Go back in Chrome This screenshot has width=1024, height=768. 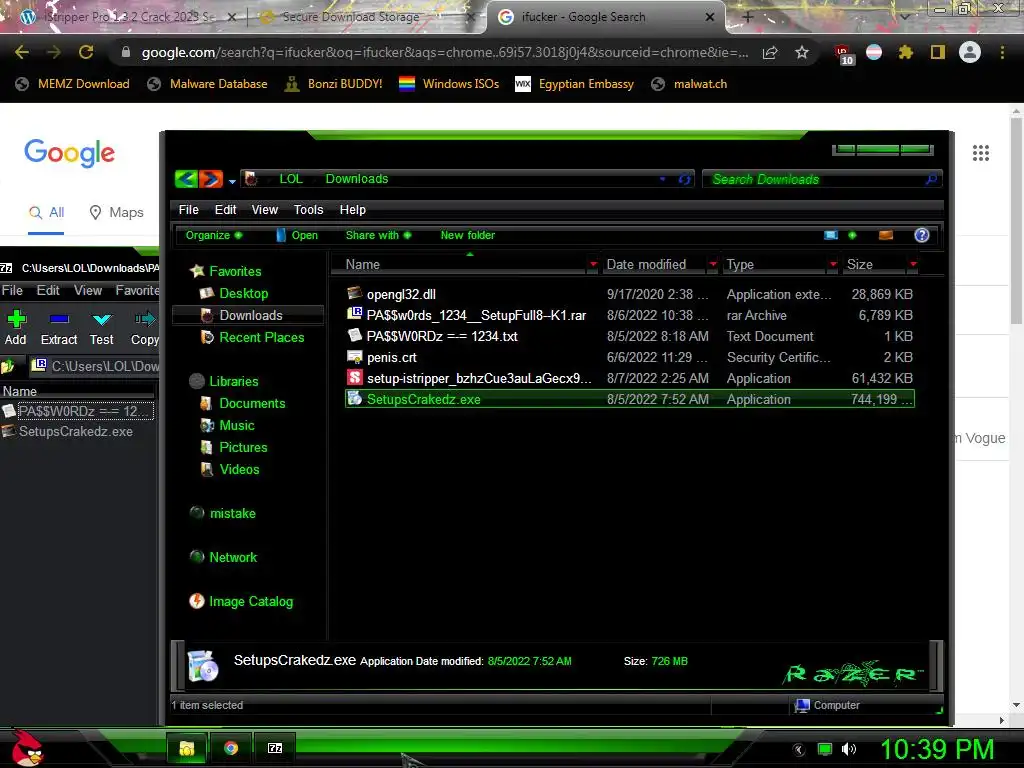click(x=22, y=52)
